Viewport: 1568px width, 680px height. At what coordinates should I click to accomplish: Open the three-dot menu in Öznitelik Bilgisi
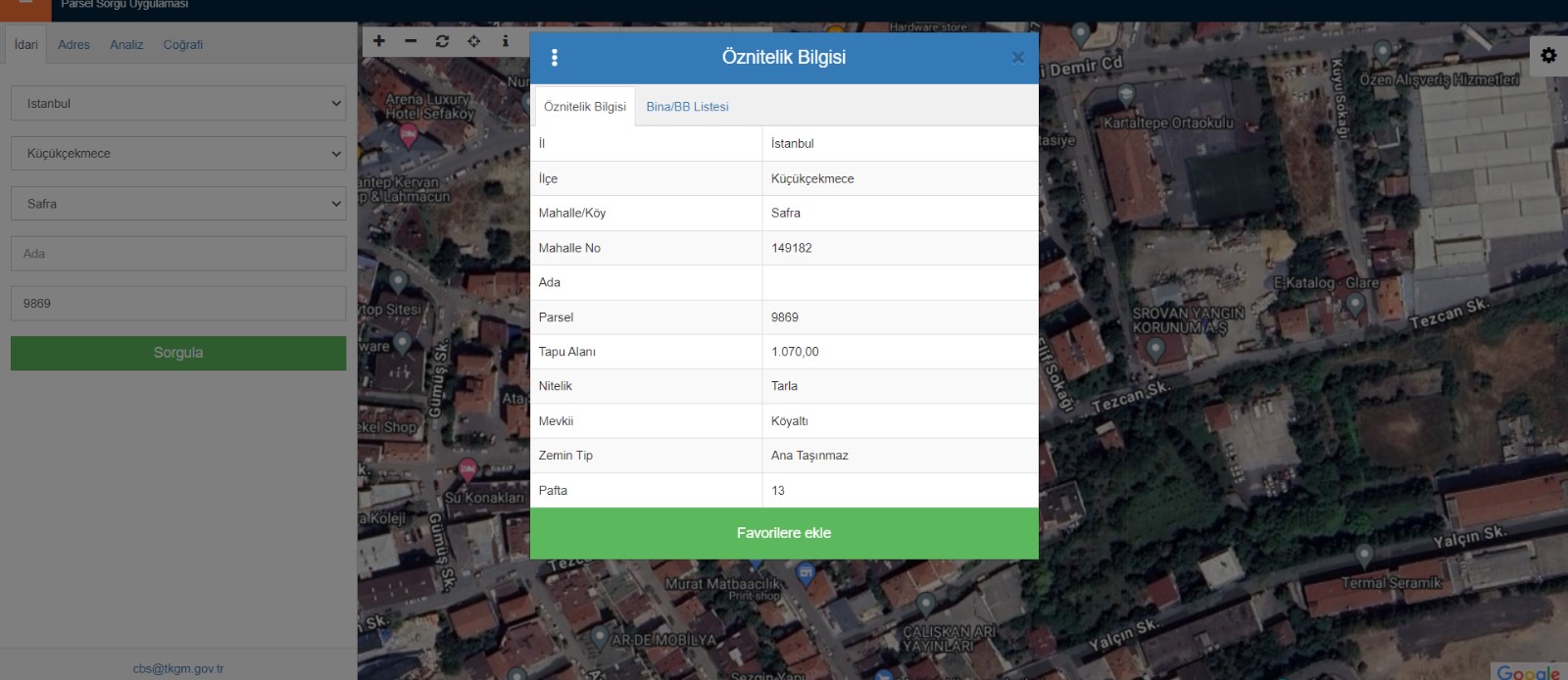pos(555,58)
